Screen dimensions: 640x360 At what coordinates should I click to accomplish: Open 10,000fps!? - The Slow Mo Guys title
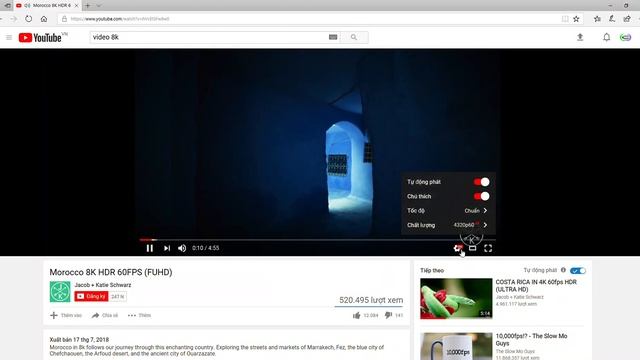[531, 340]
